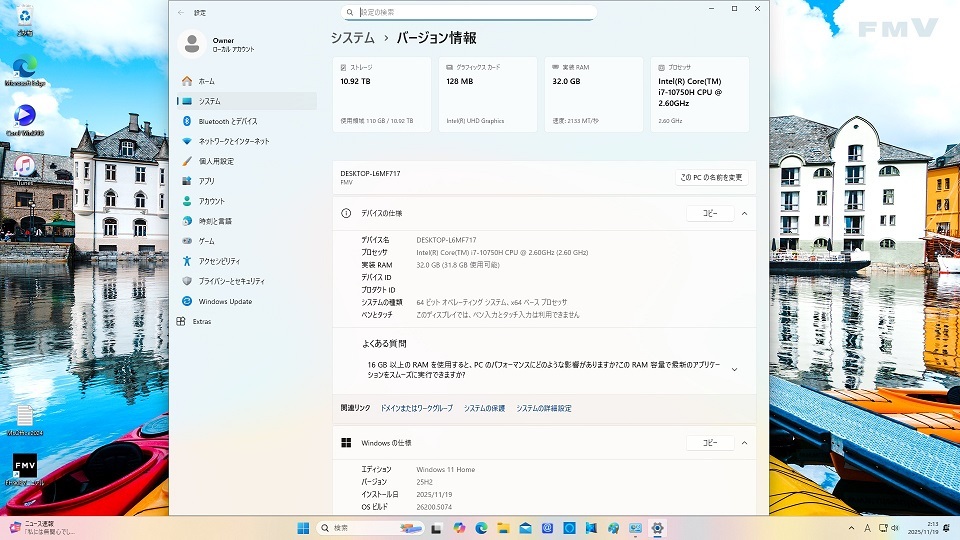The image size is (960, 540).
Task: Go to the アカウント settings page
Action: pos(211,201)
